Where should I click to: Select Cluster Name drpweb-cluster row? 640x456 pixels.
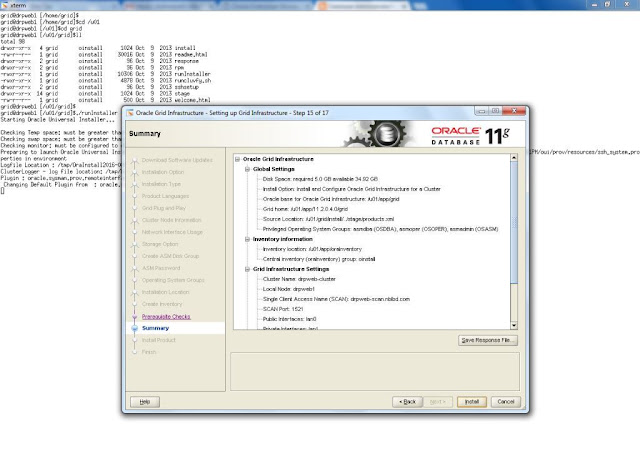tap(299, 279)
